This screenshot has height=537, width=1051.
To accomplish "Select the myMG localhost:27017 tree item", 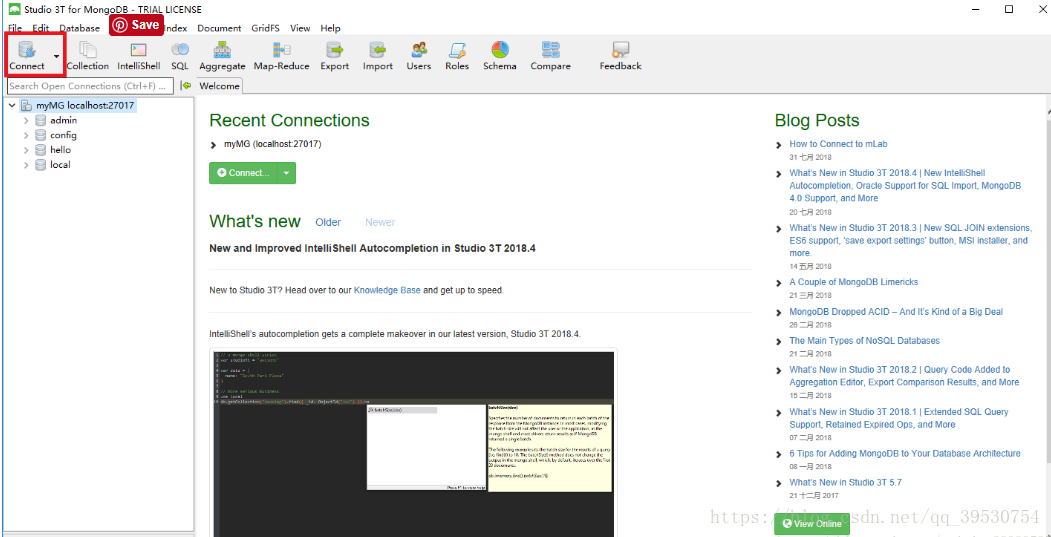I will (x=78, y=105).
